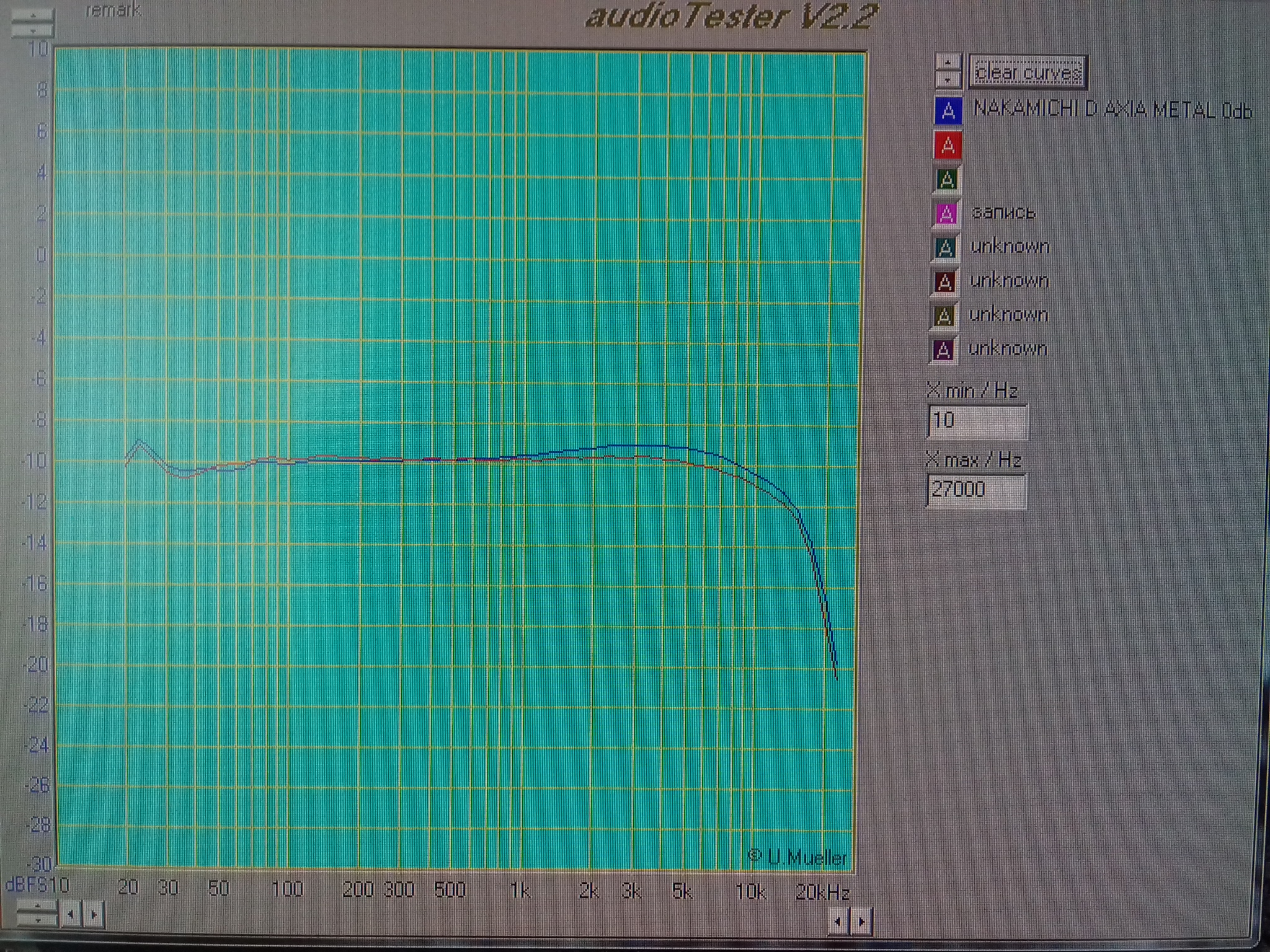This screenshot has width=1270, height=952.
Task: Click the purple 'unknown' curve A icon
Action: (x=943, y=350)
